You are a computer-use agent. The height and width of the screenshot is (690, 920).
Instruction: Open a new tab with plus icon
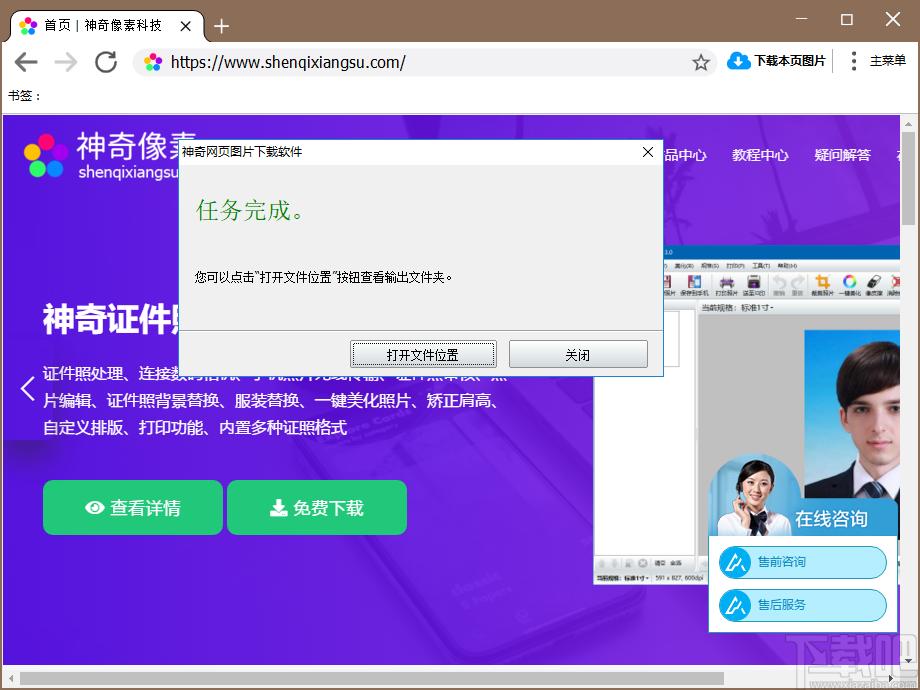221,26
